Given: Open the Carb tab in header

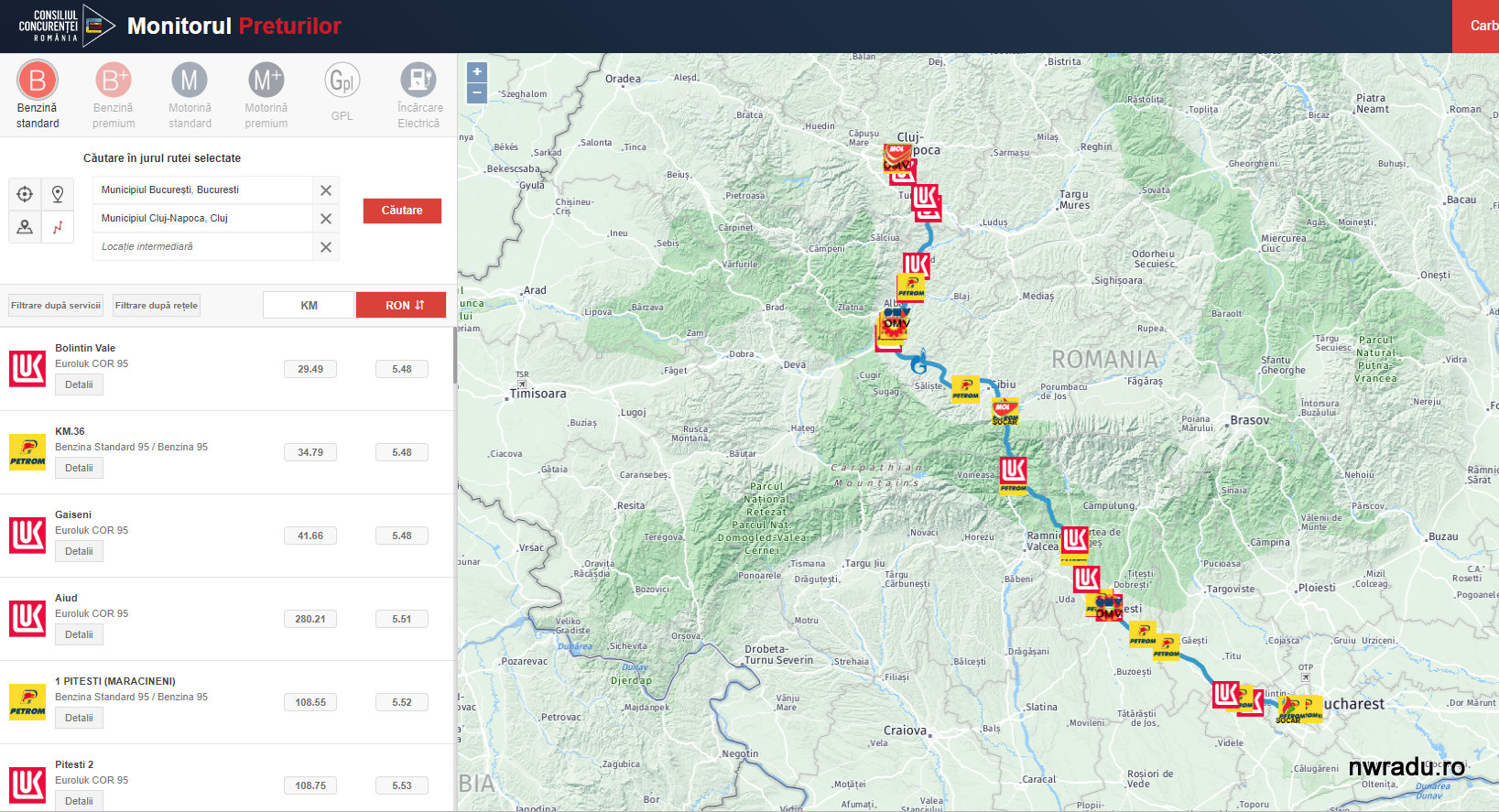Looking at the screenshot, I should [x=1476, y=26].
